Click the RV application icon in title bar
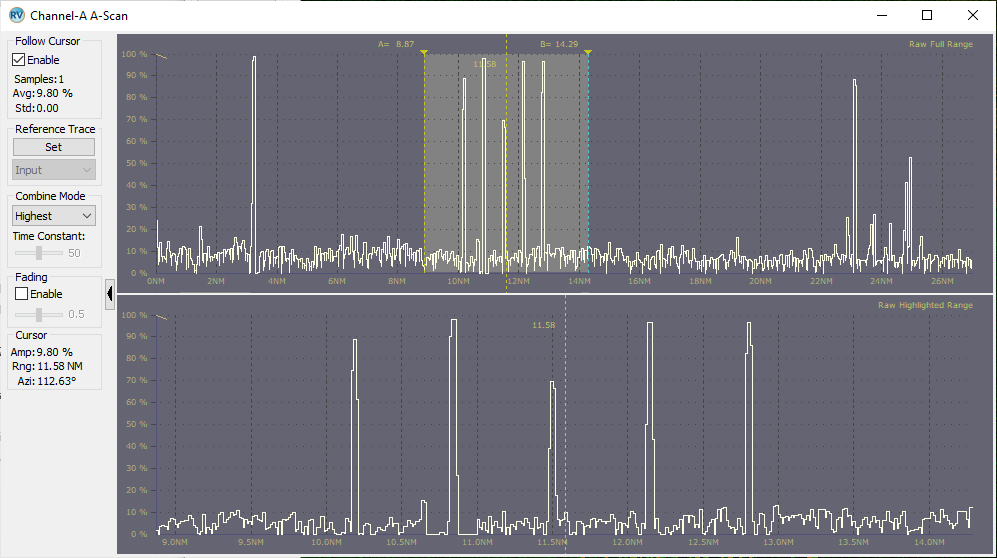The width and height of the screenshot is (997, 558). click(16, 16)
